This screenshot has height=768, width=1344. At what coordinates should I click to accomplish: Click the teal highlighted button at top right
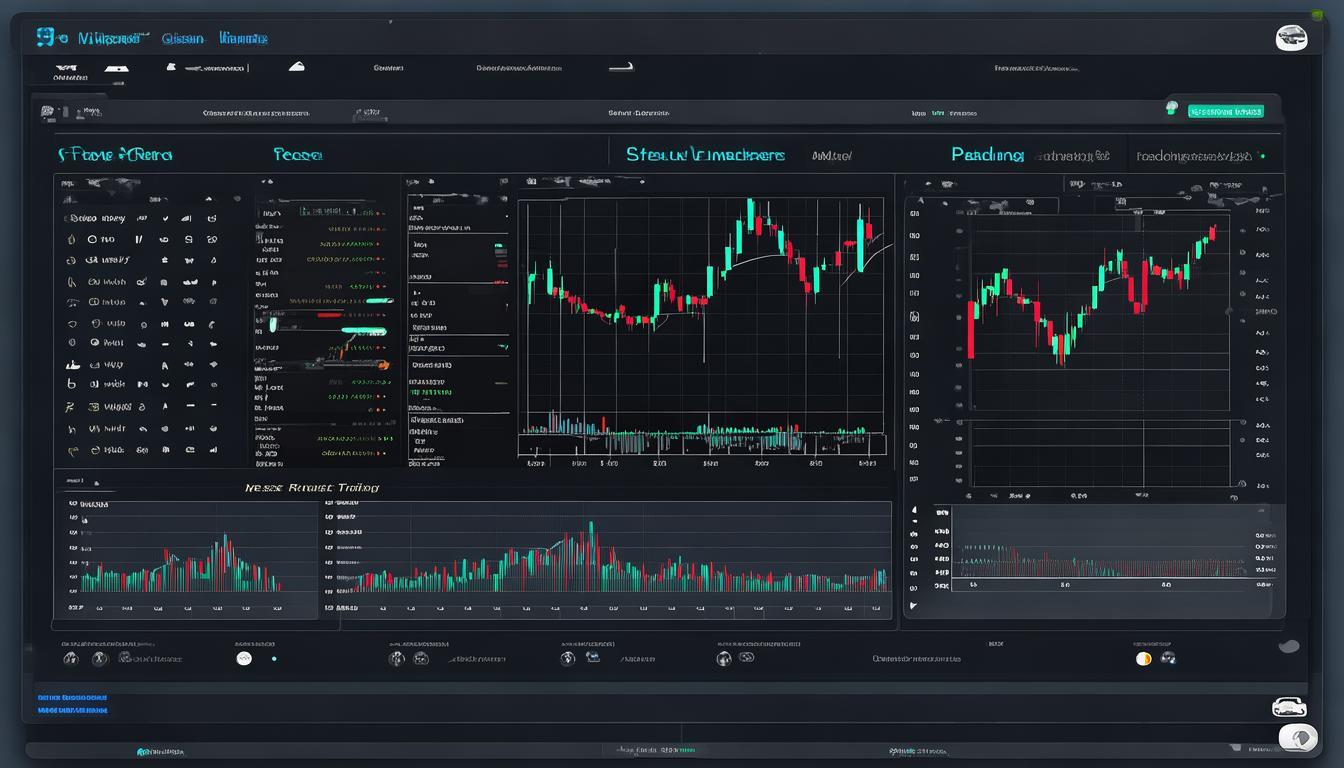(x=1227, y=111)
